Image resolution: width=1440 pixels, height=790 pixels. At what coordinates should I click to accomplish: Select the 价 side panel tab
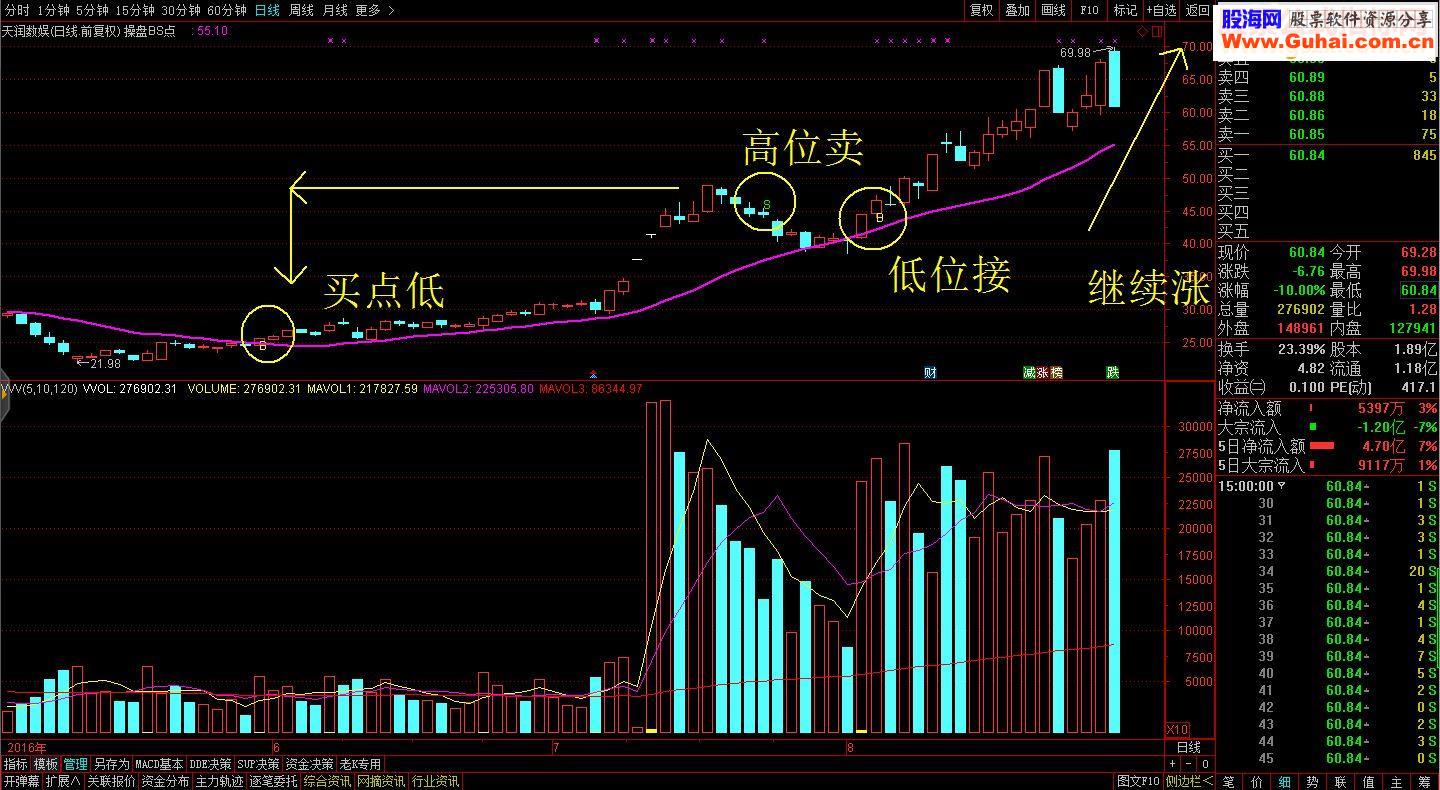(1257, 781)
